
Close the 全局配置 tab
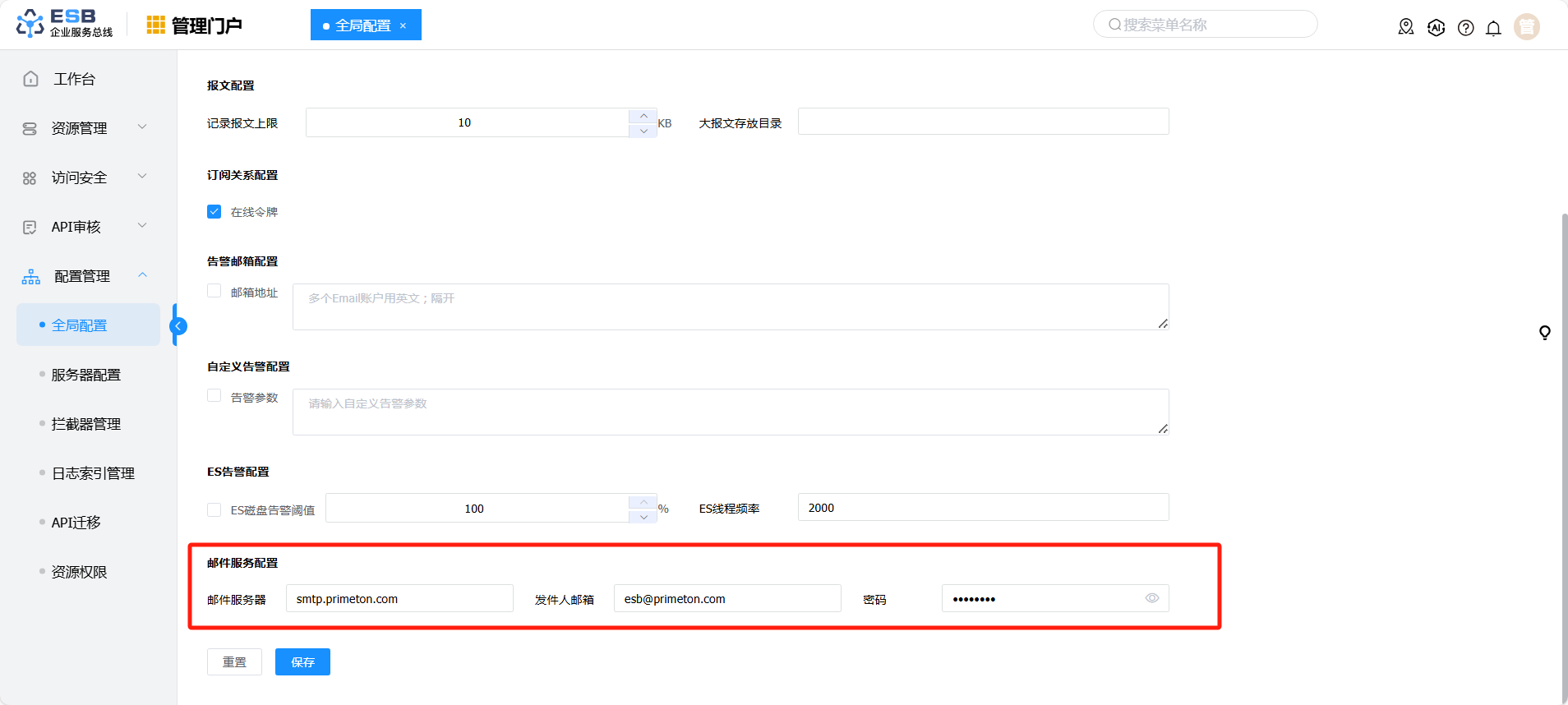(403, 25)
